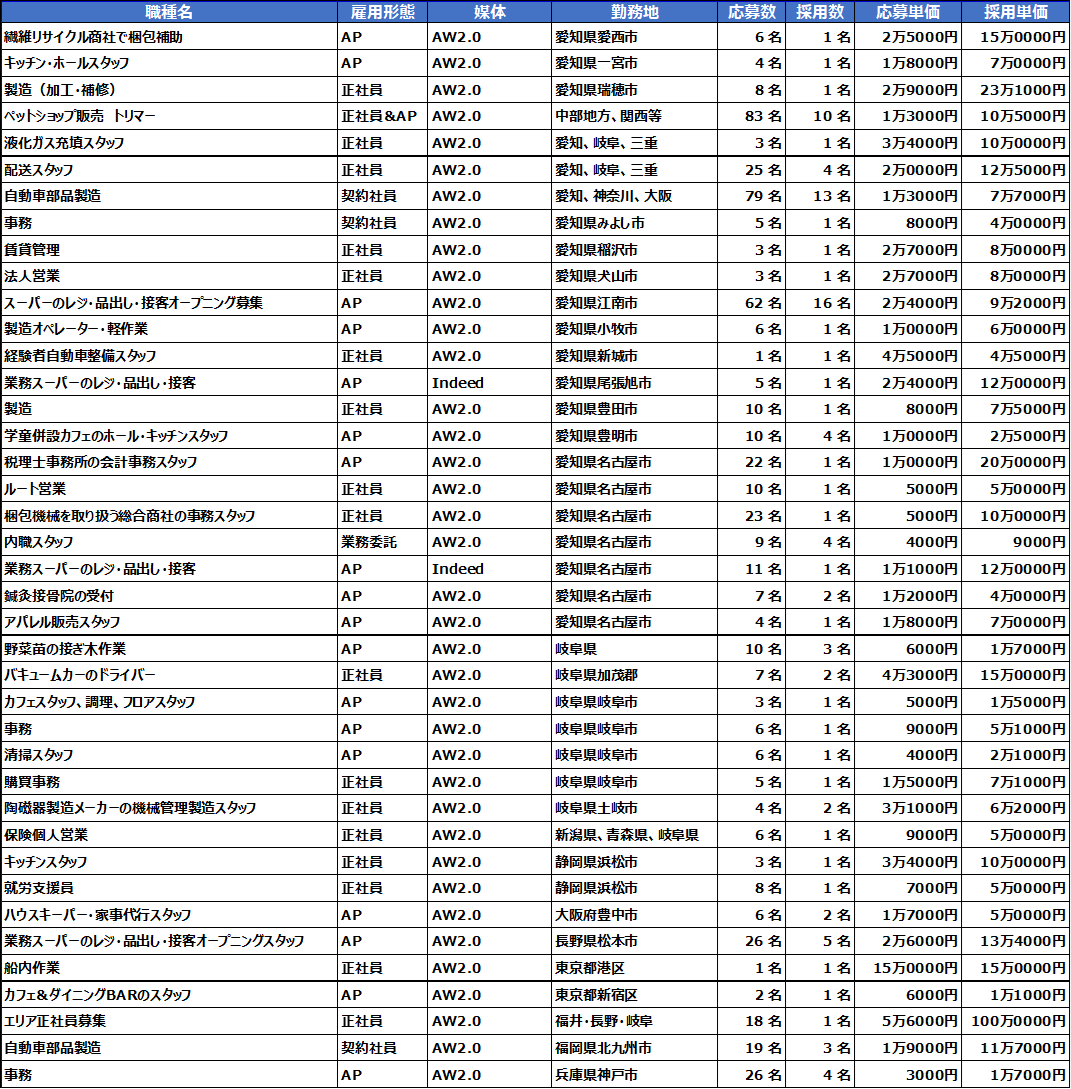
Task: Select the 16 名 hires cell
Action: 832,302
